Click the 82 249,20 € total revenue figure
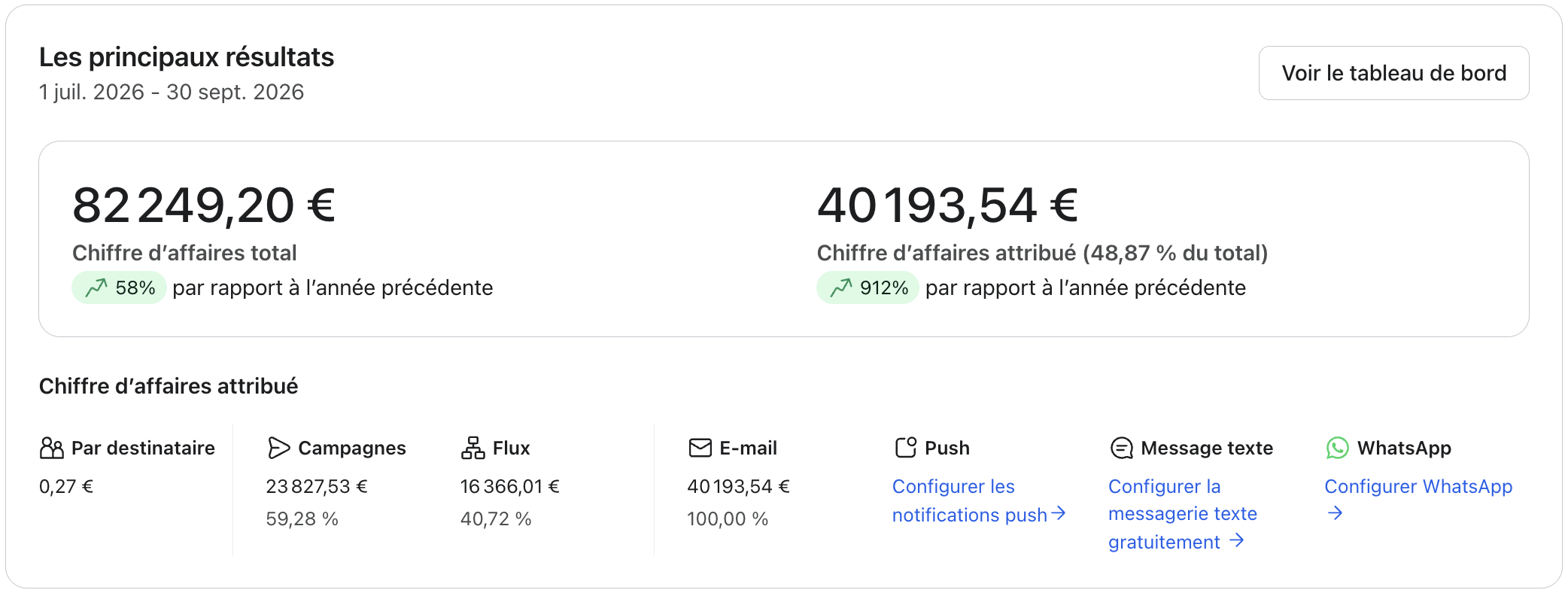Viewport: 1568px width, 593px height. tap(204, 205)
